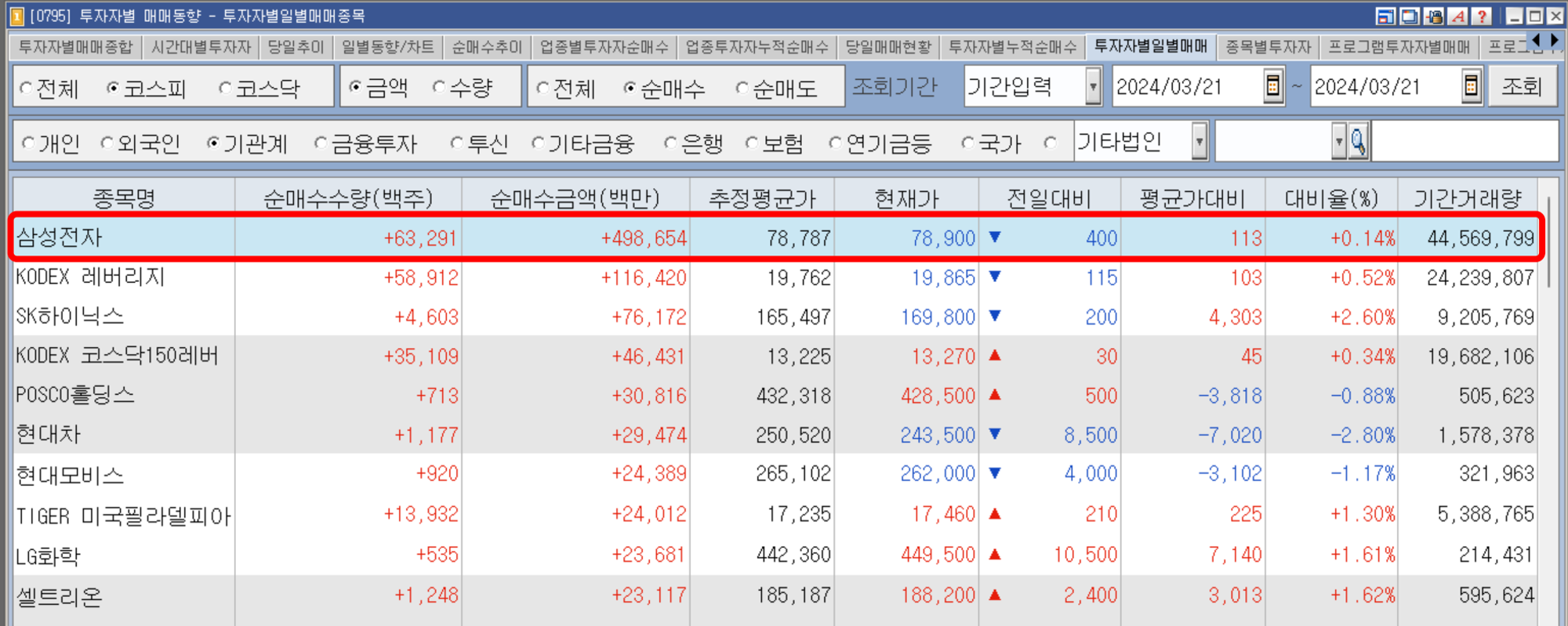Open the 기간입력 period dropdown

pyautogui.click(x=1093, y=86)
